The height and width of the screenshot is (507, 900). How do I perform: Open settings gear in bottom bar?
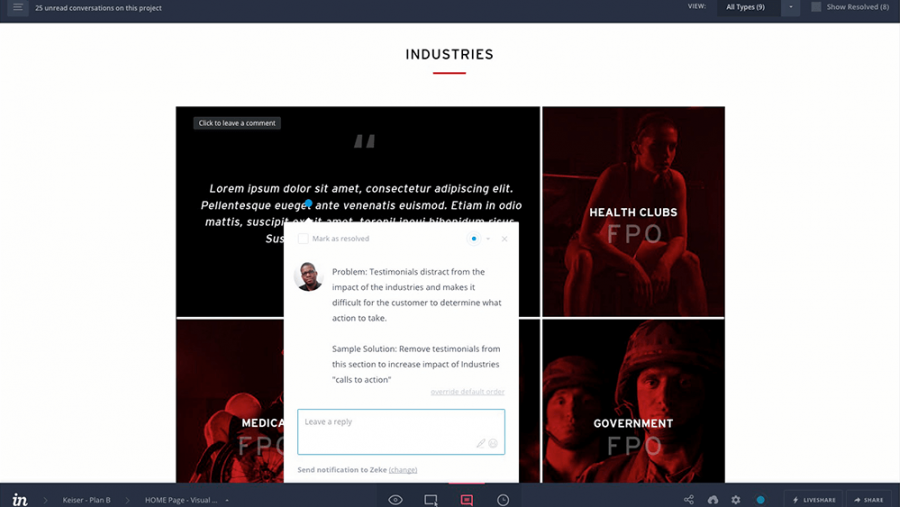click(x=736, y=500)
